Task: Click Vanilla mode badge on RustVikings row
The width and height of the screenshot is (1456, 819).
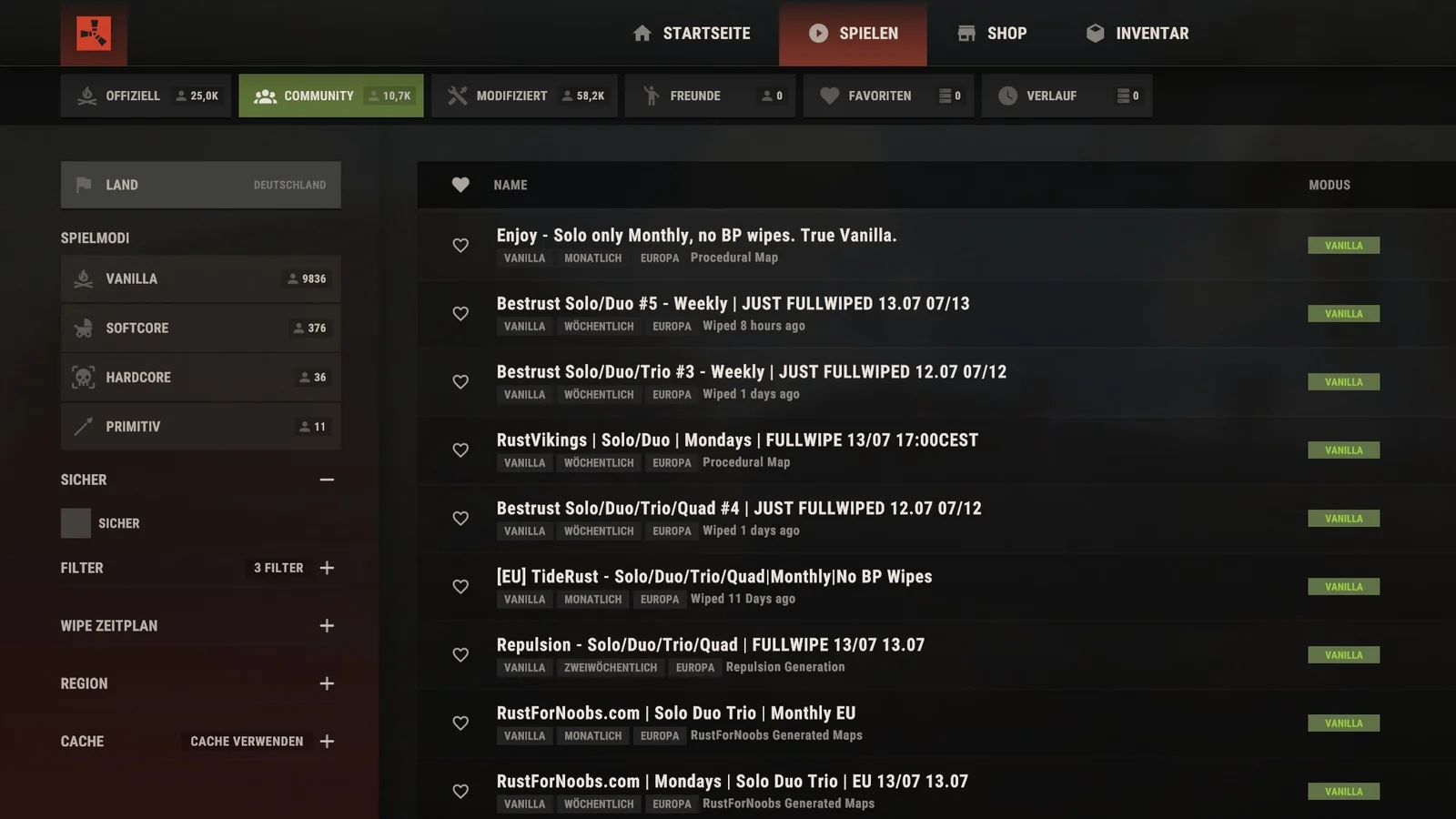Action: pos(1343,450)
